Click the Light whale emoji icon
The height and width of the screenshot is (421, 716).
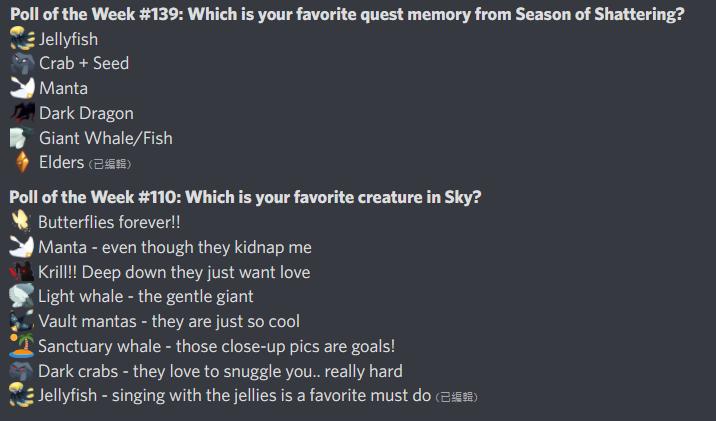[x=21, y=296]
